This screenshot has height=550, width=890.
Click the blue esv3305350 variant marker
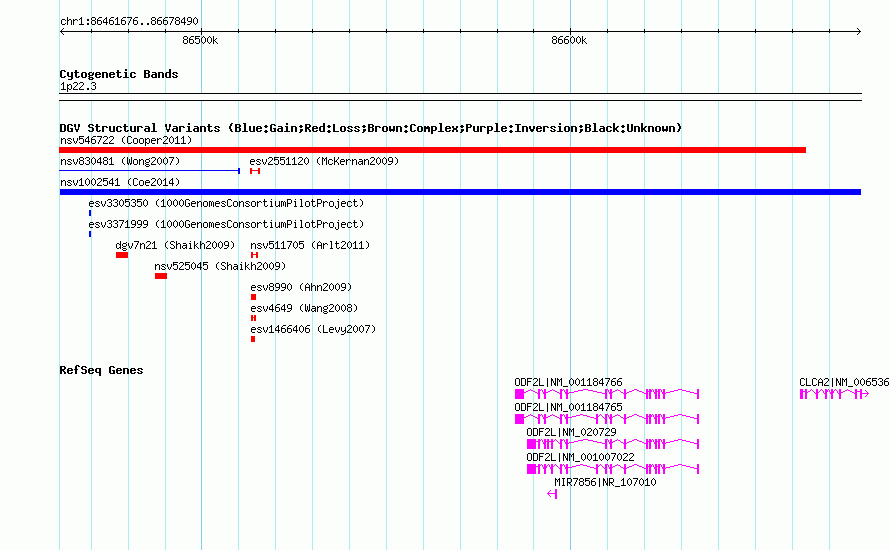[90, 213]
